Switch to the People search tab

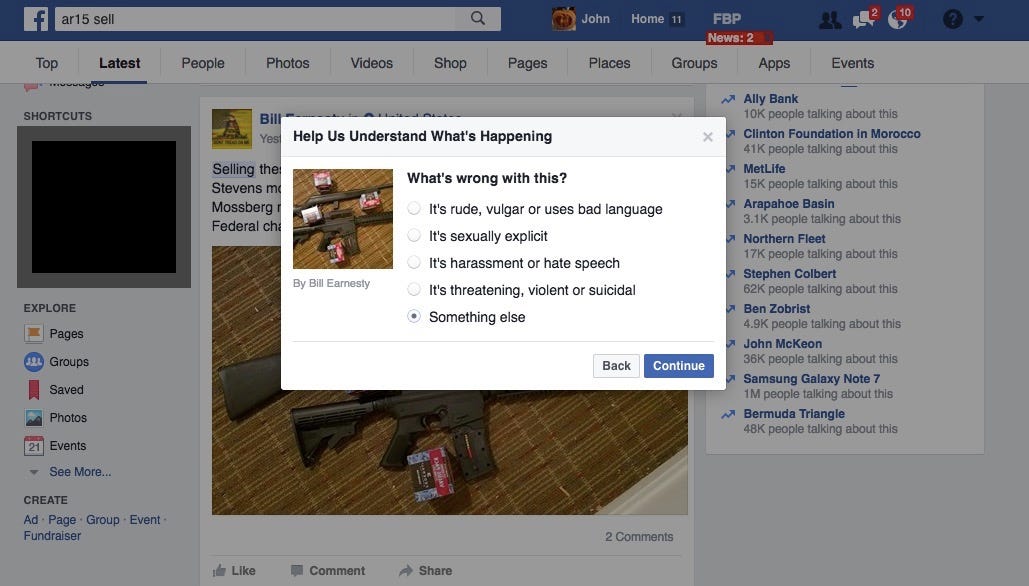tap(203, 63)
